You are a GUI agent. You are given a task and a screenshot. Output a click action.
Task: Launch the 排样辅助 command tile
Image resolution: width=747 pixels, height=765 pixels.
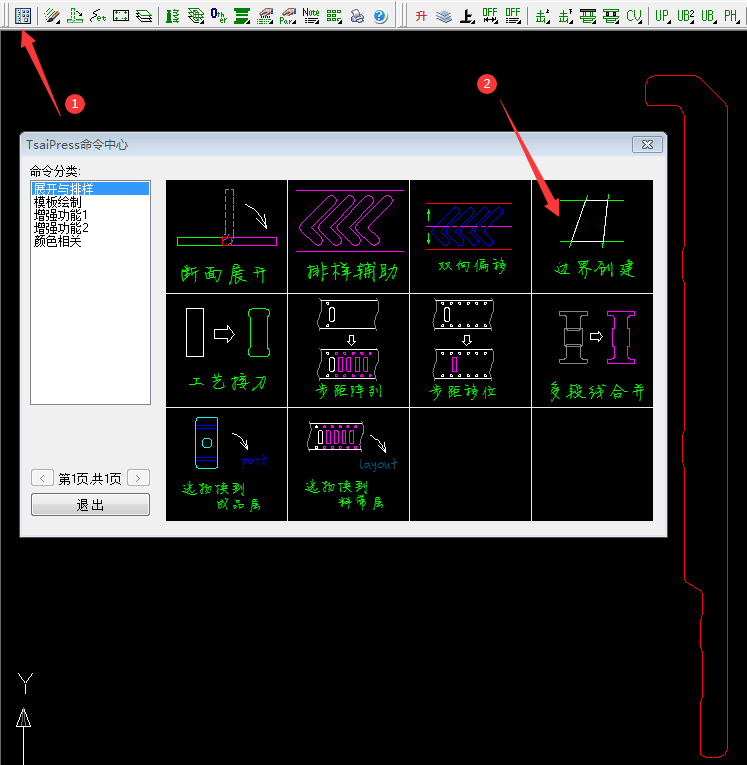pos(348,236)
